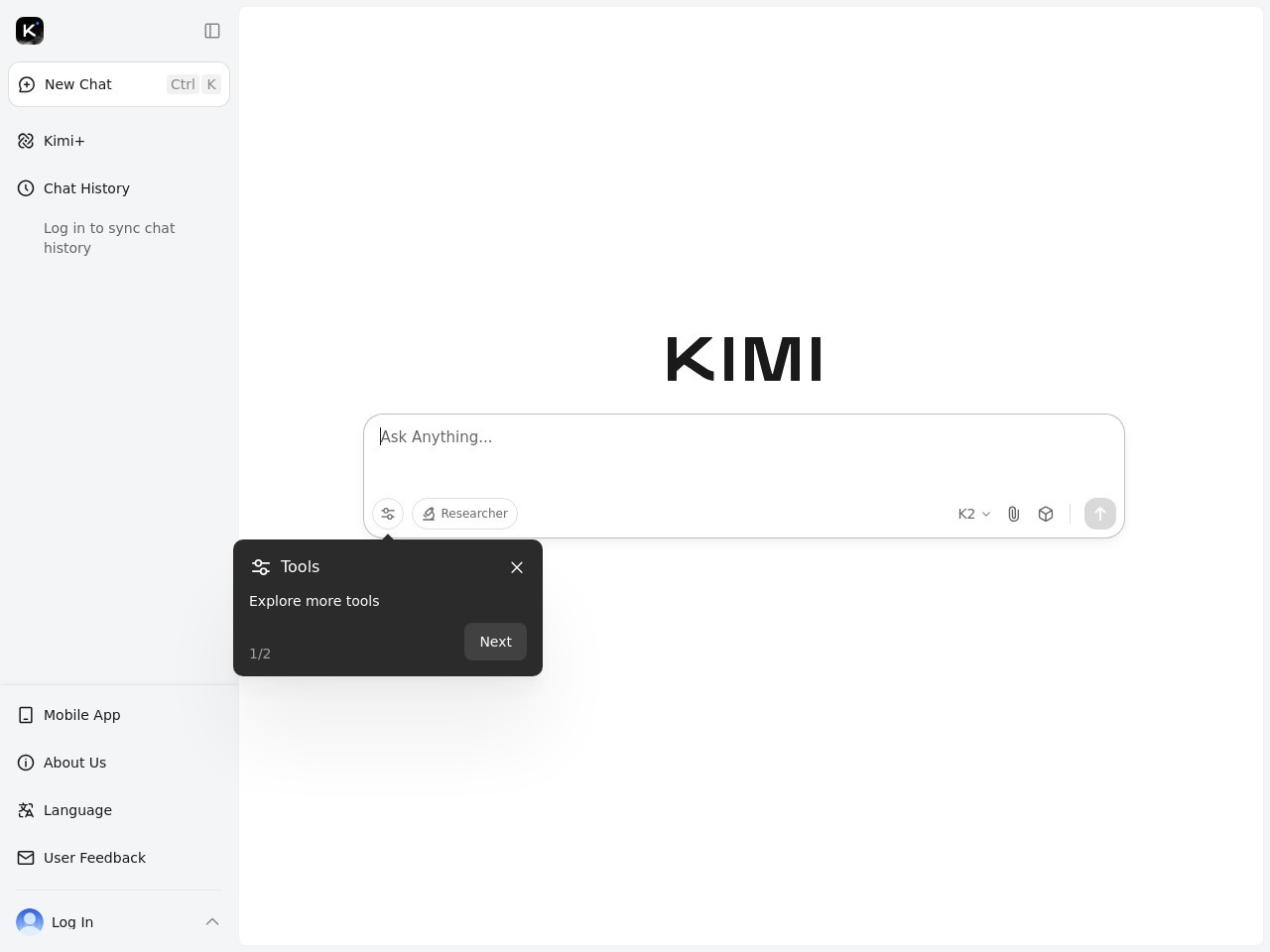
Task: Select the cube icon next to attachment
Action: pyautogui.click(x=1045, y=514)
